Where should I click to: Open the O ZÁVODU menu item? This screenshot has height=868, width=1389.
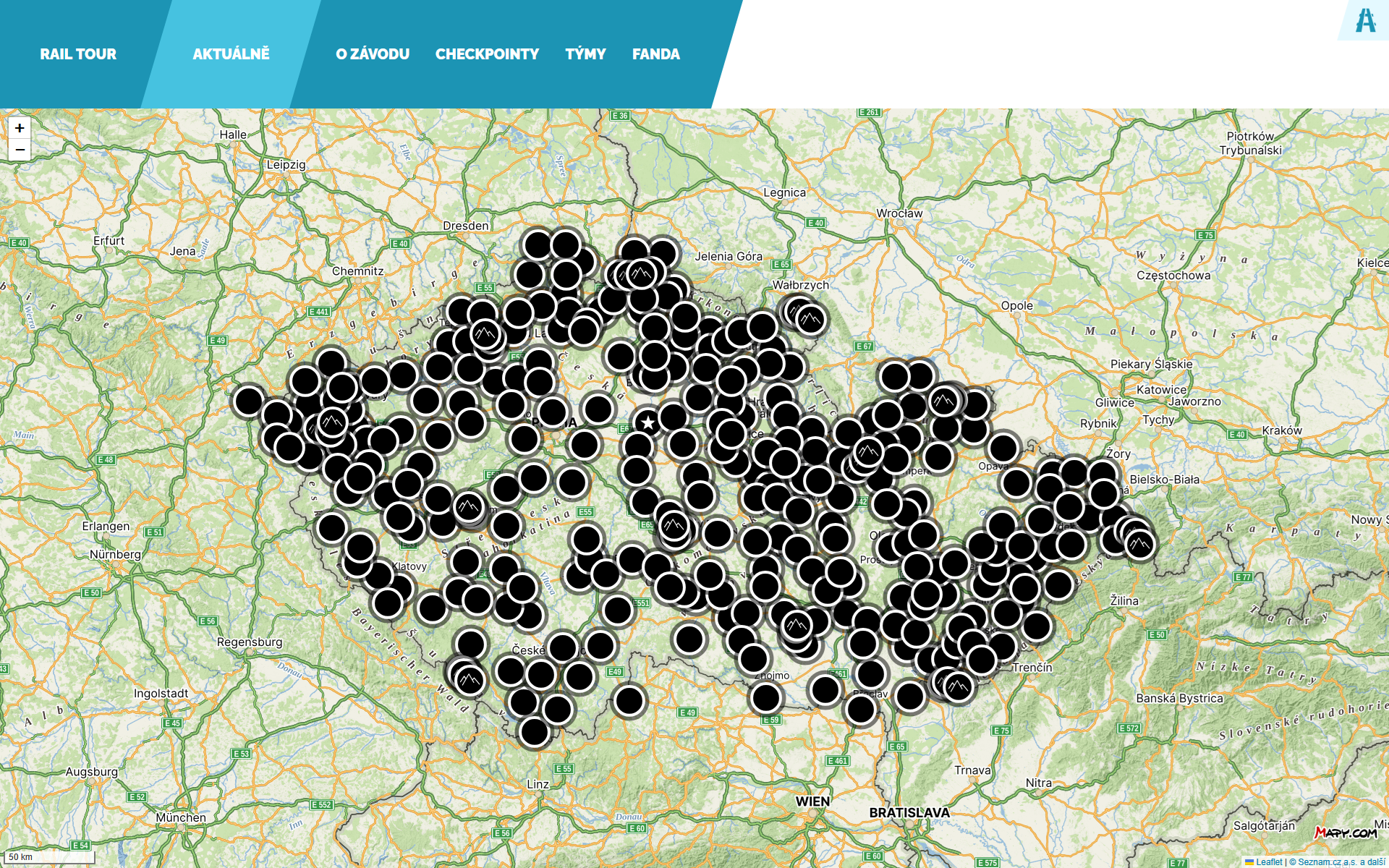point(373,54)
